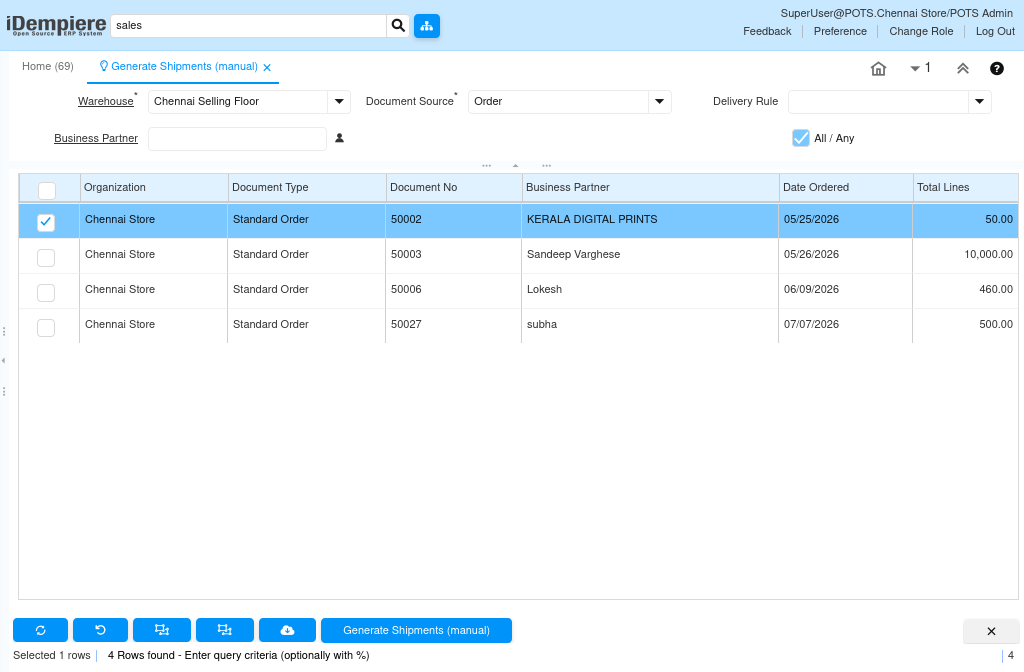Sort by the Organization column header

point(154,187)
